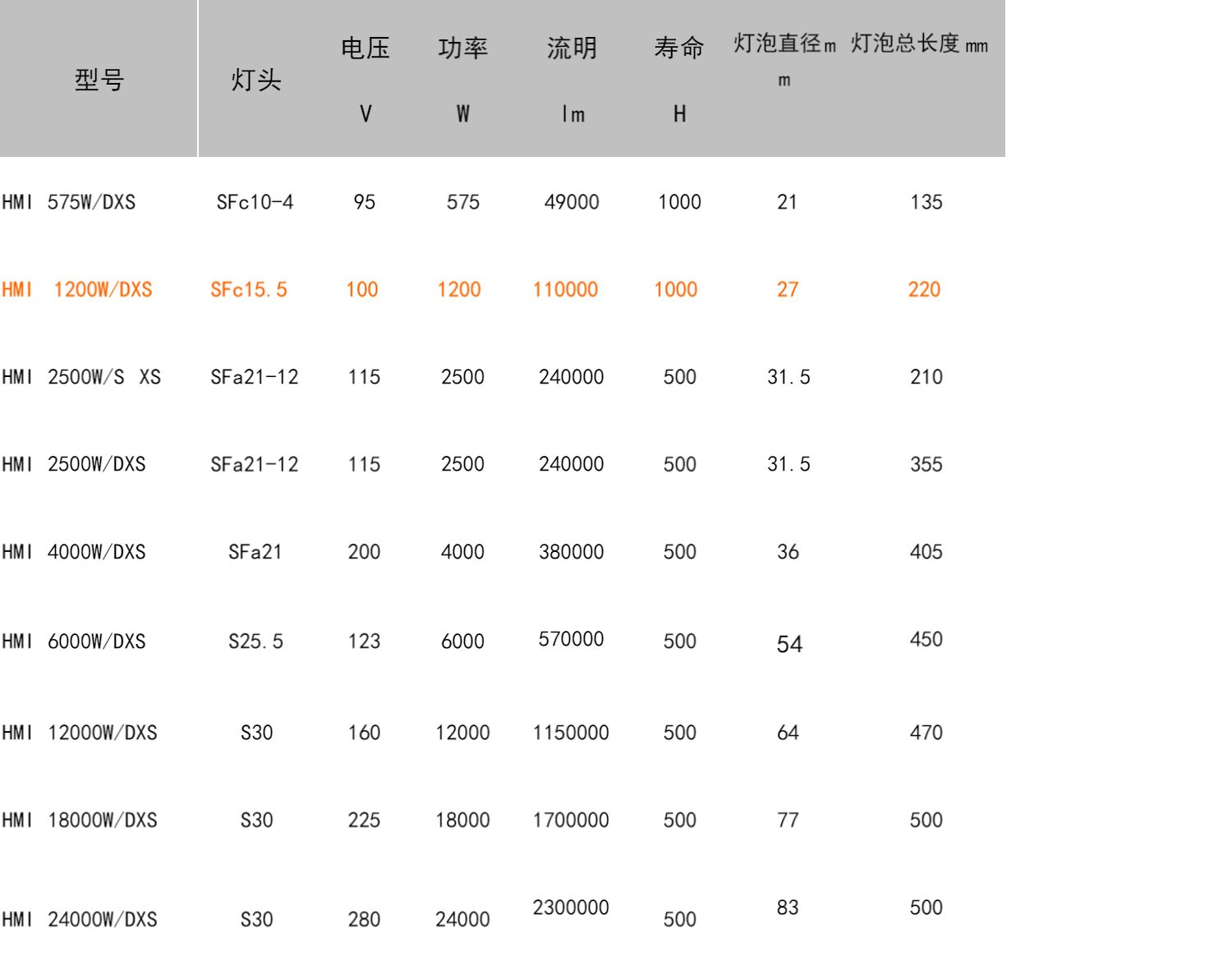Viewport: 1232px width, 975px height.
Task: Click total length value 450
Action: pyautogui.click(x=926, y=639)
